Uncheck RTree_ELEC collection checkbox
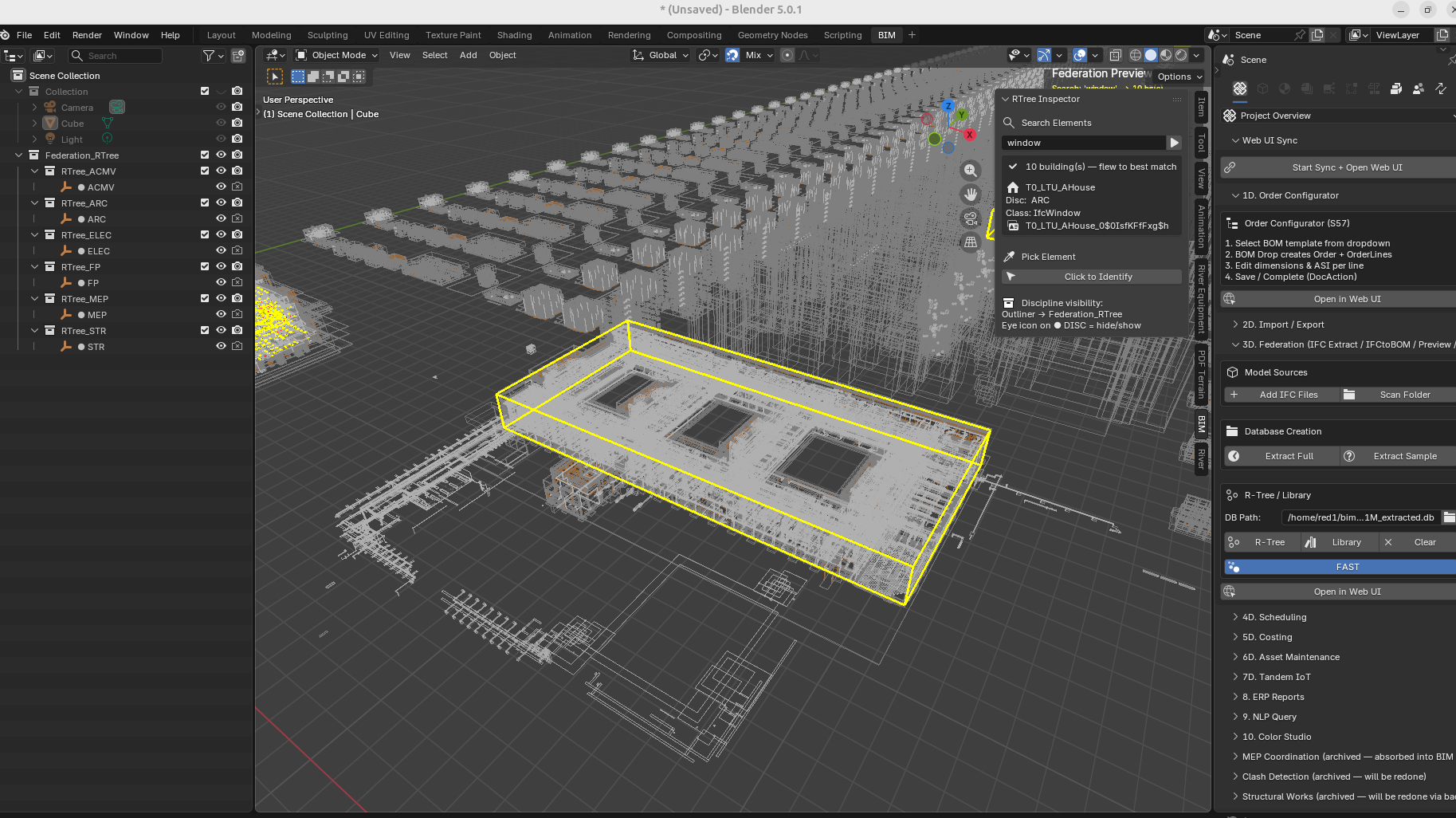The height and width of the screenshot is (818, 1456). 205,234
